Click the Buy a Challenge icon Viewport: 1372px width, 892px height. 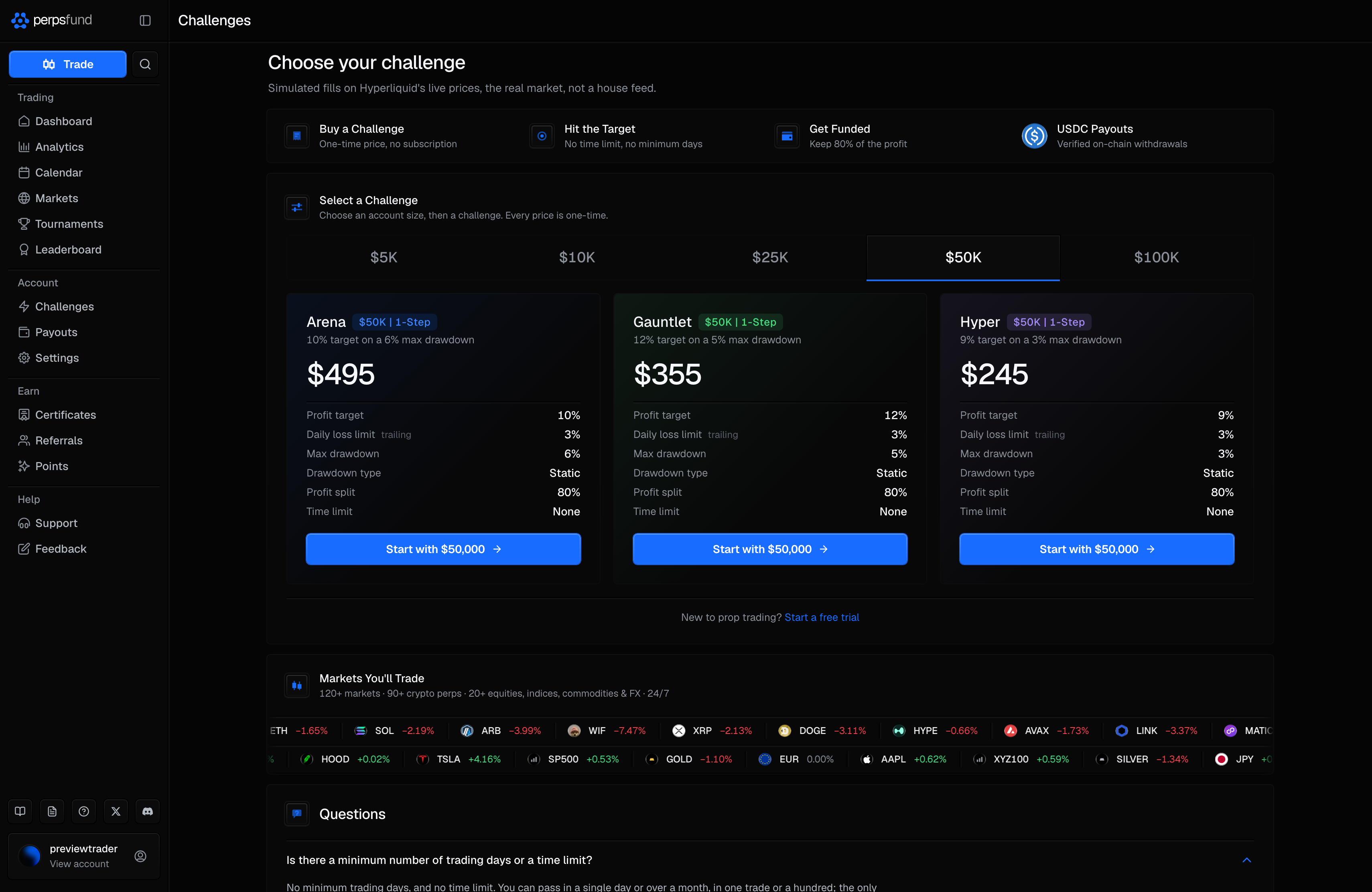[297, 136]
